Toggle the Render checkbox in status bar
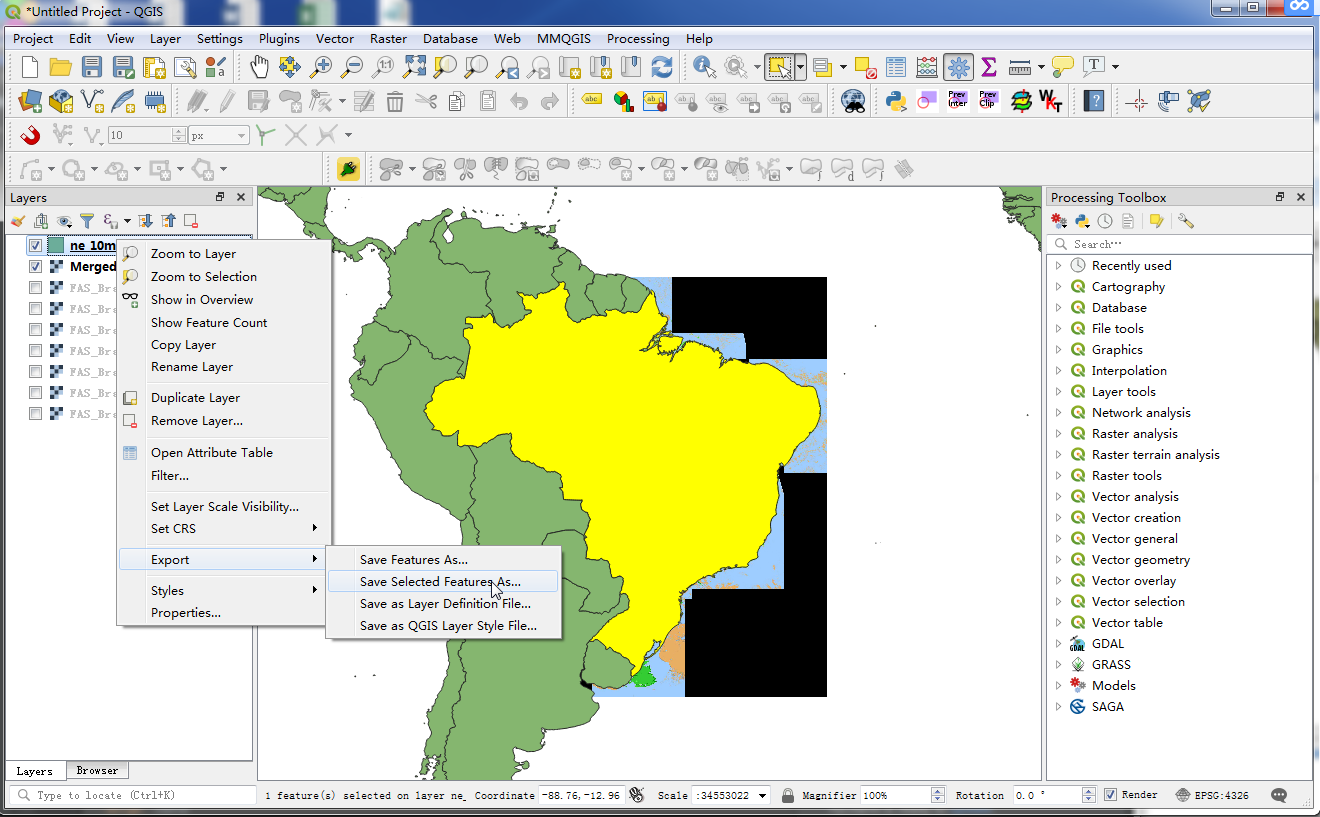1320x817 pixels. [x=1111, y=795]
